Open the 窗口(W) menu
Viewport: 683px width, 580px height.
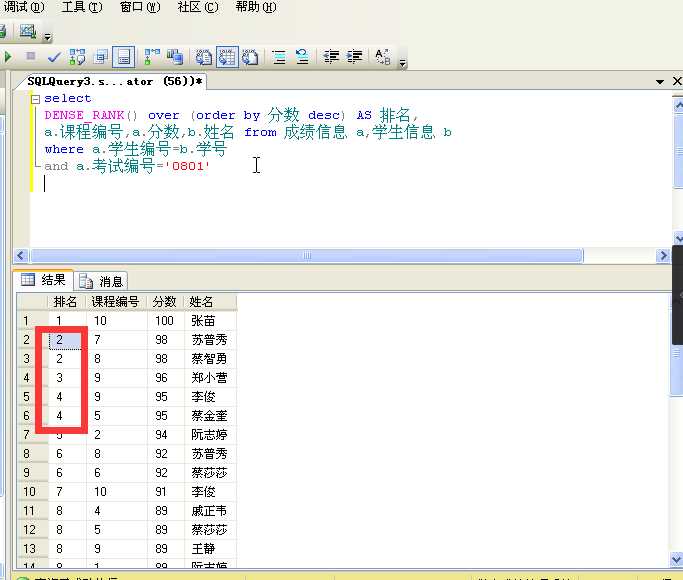pyautogui.click(x=140, y=7)
